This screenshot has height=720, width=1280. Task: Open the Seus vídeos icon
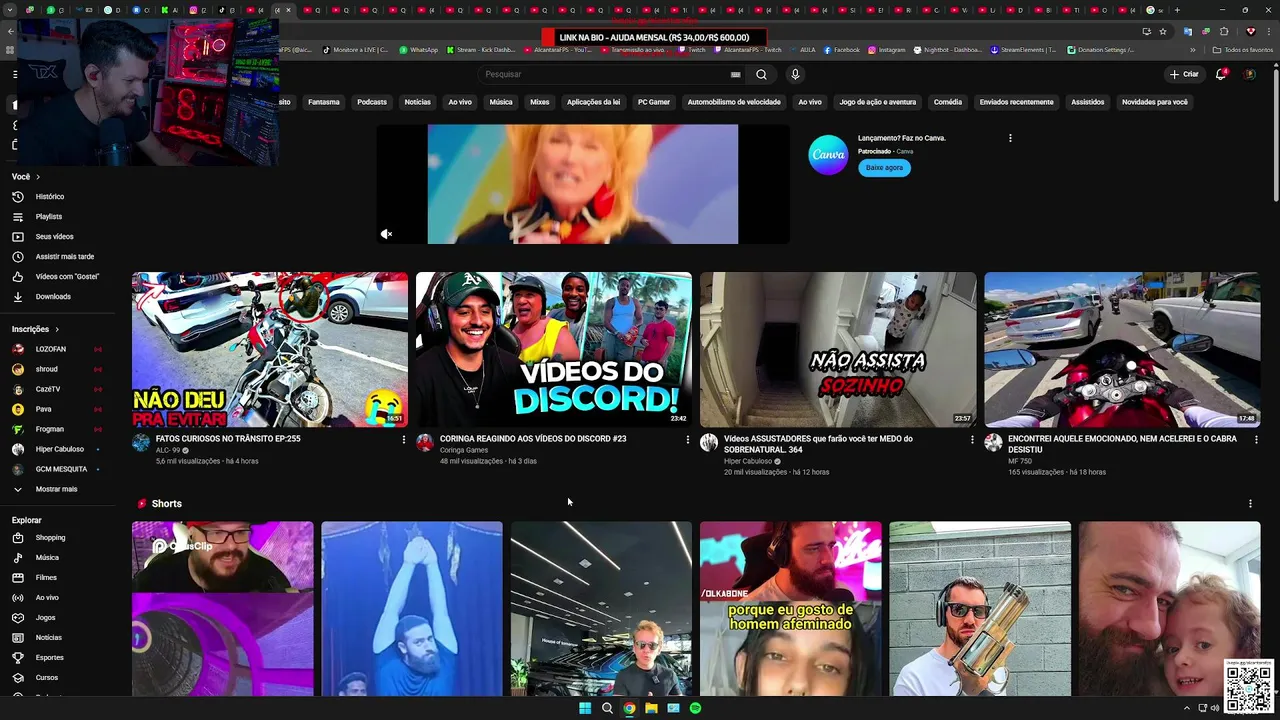click(x=17, y=236)
